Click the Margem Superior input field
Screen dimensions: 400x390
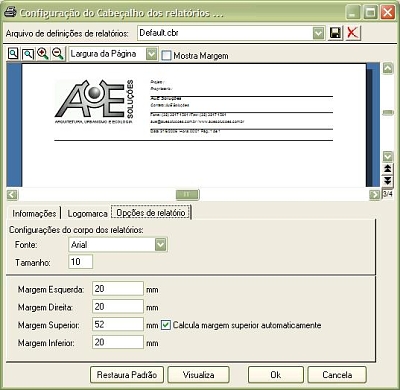pos(118,324)
